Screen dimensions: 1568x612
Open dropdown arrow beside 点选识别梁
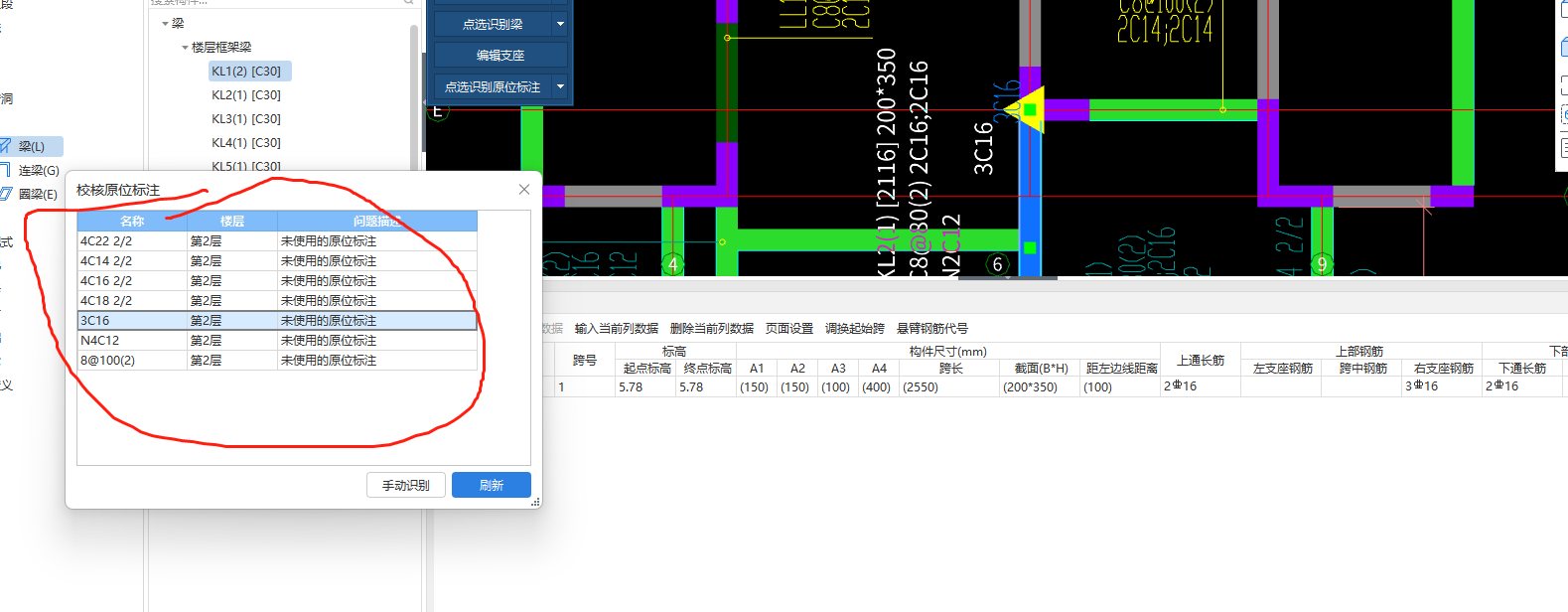(x=560, y=24)
